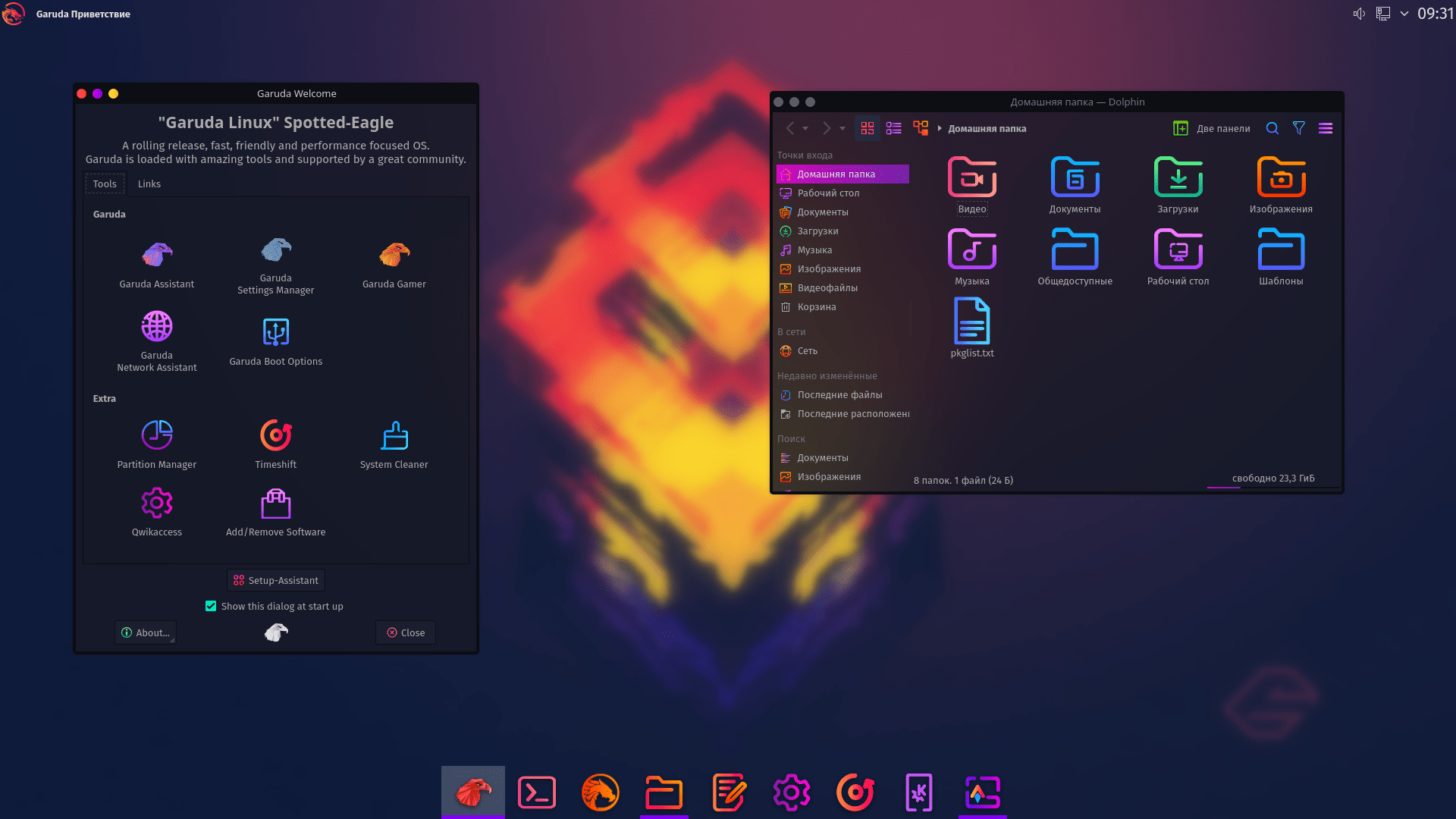The width and height of the screenshot is (1456, 819).
Task: Open the forward-history dropdown in Dolphin
Action: 842,128
